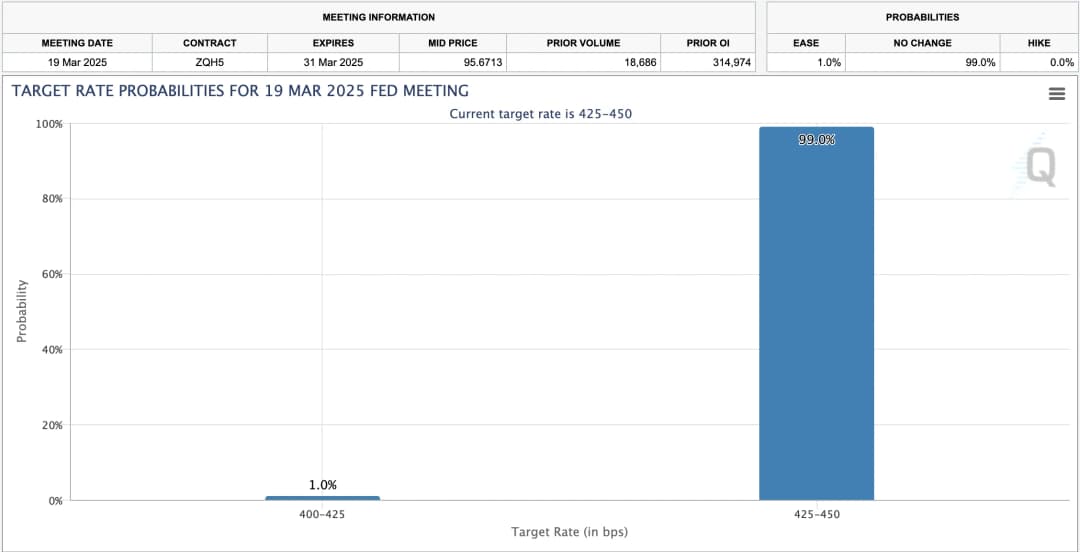
Task: Click the 99.0% data label on the bar
Action: pos(816,140)
